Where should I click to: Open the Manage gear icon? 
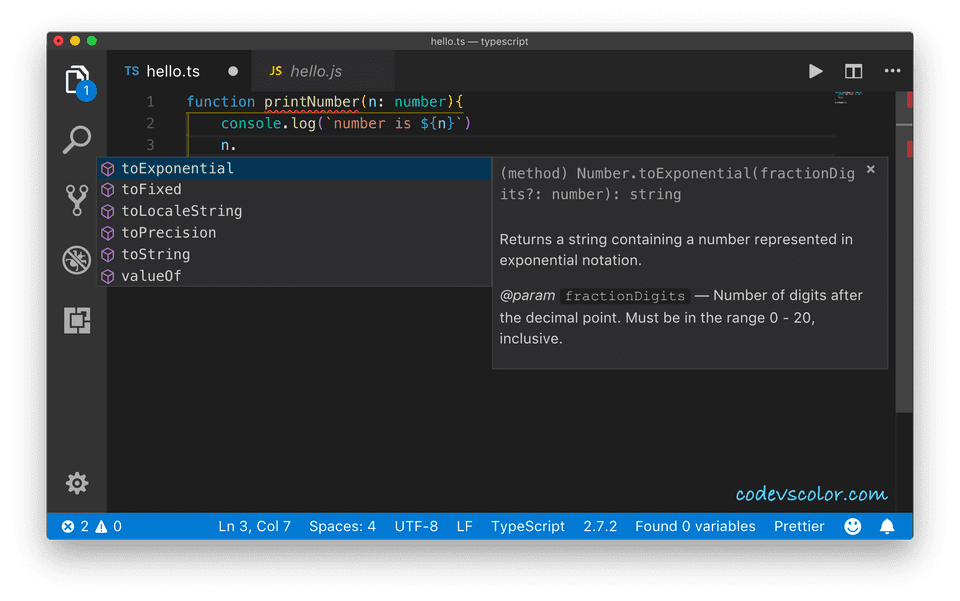(77, 483)
